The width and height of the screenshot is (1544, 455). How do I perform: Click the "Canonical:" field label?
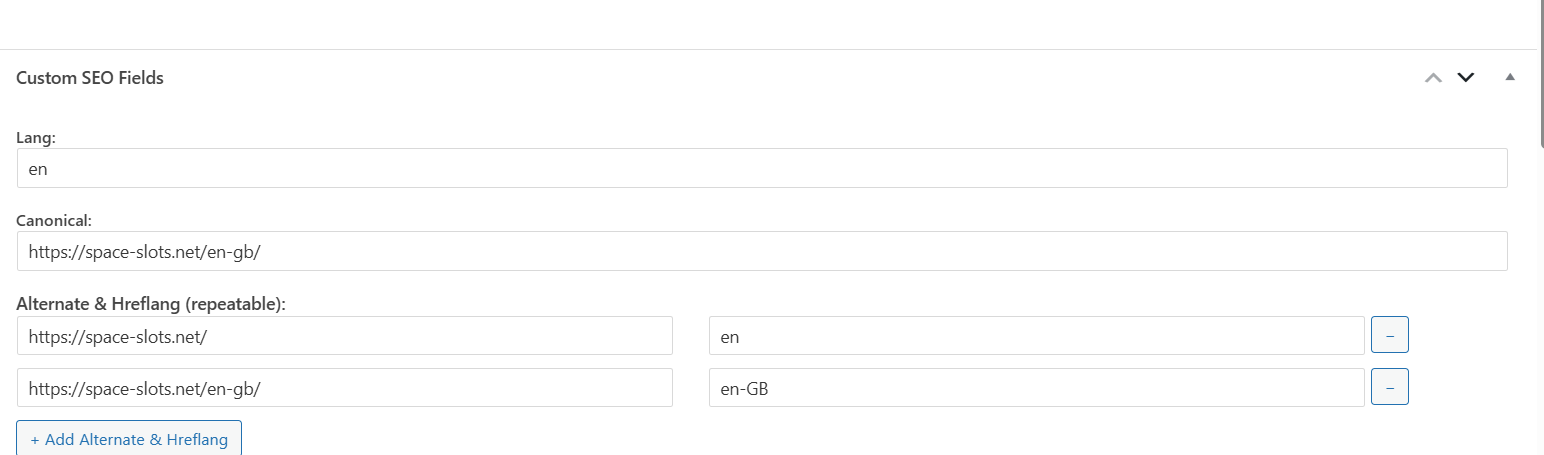tap(54, 220)
